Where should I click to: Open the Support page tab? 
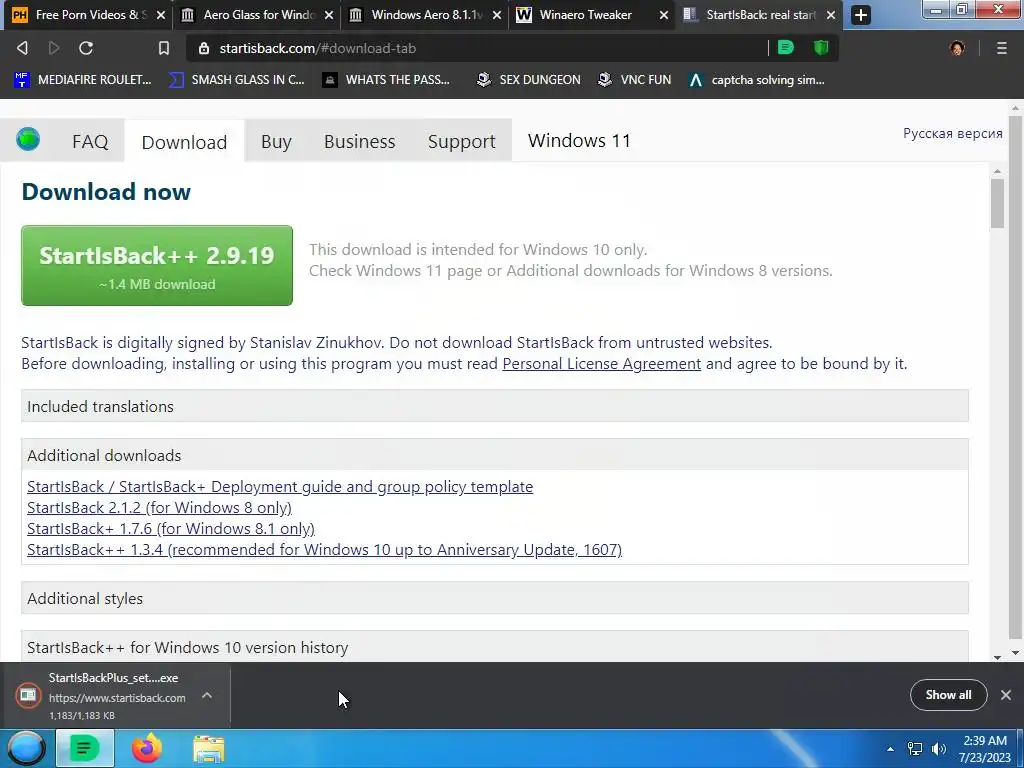click(x=462, y=141)
